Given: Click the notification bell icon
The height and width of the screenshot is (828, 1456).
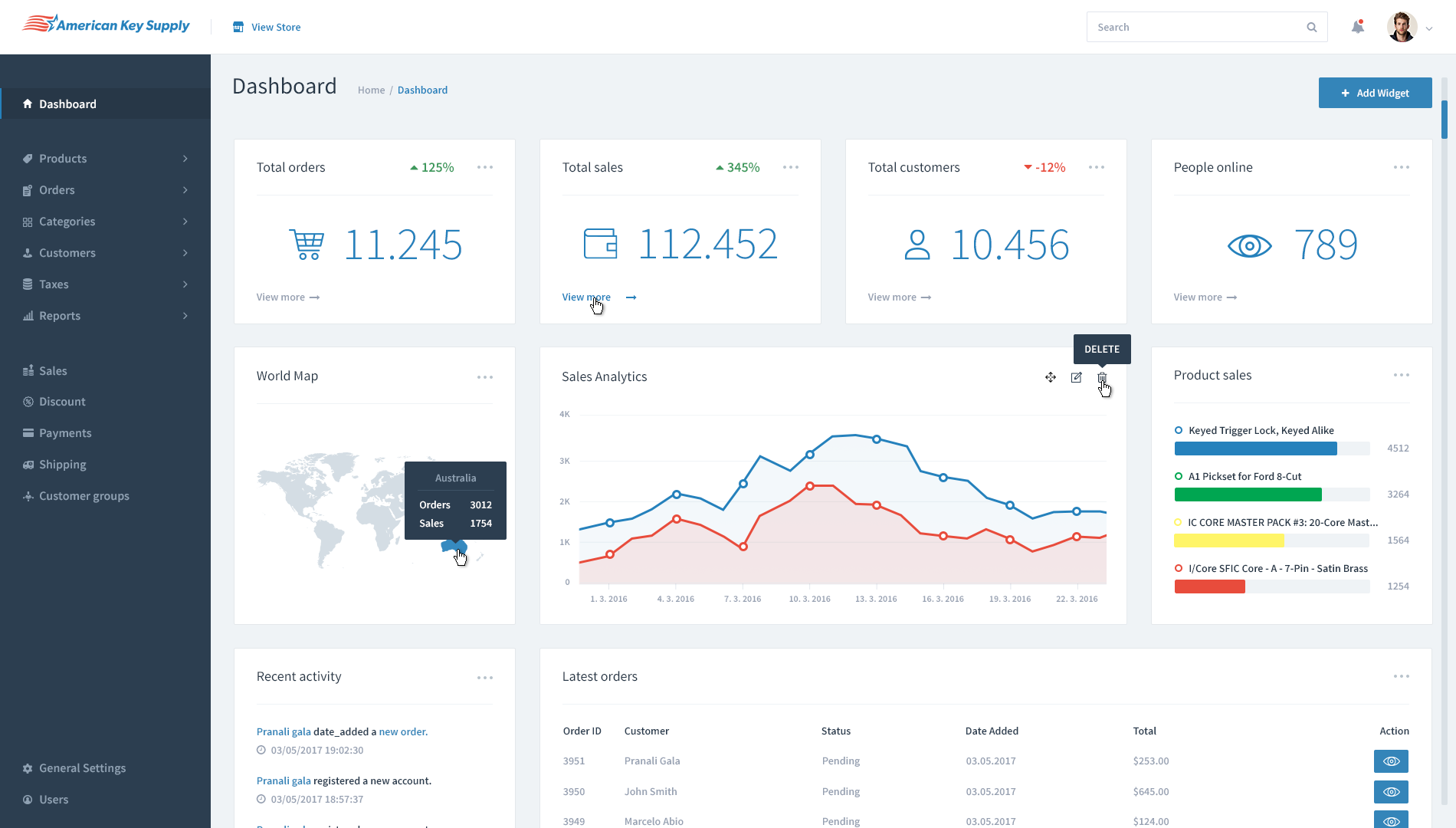Looking at the screenshot, I should click(1357, 28).
